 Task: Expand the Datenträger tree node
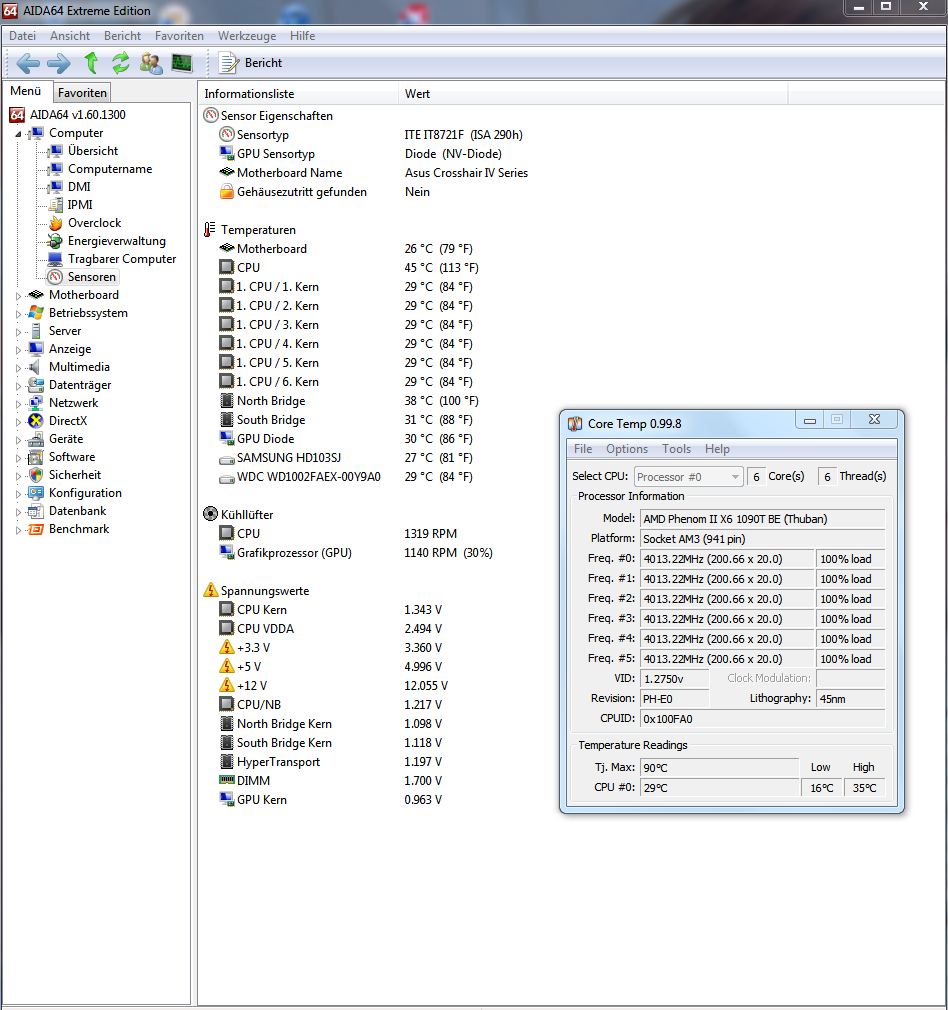click(x=18, y=386)
